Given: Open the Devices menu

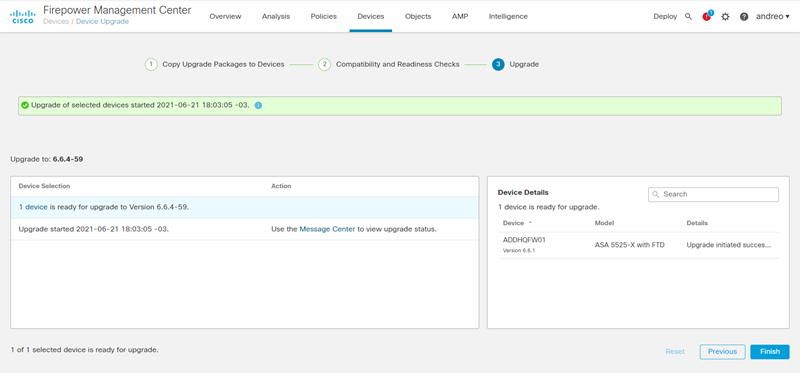Looking at the screenshot, I should point(371,16).
